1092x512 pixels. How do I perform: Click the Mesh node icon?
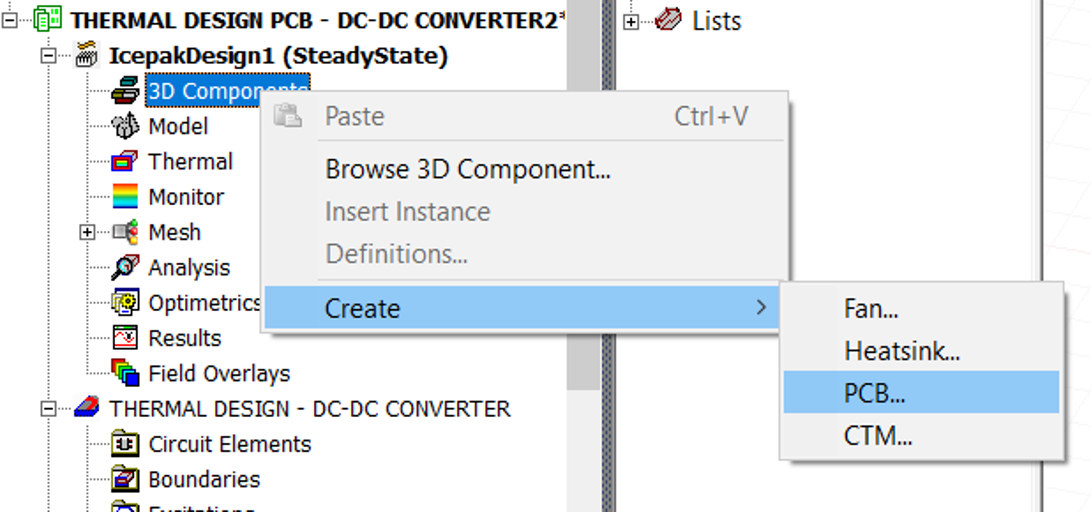click(x=125, y=232)
